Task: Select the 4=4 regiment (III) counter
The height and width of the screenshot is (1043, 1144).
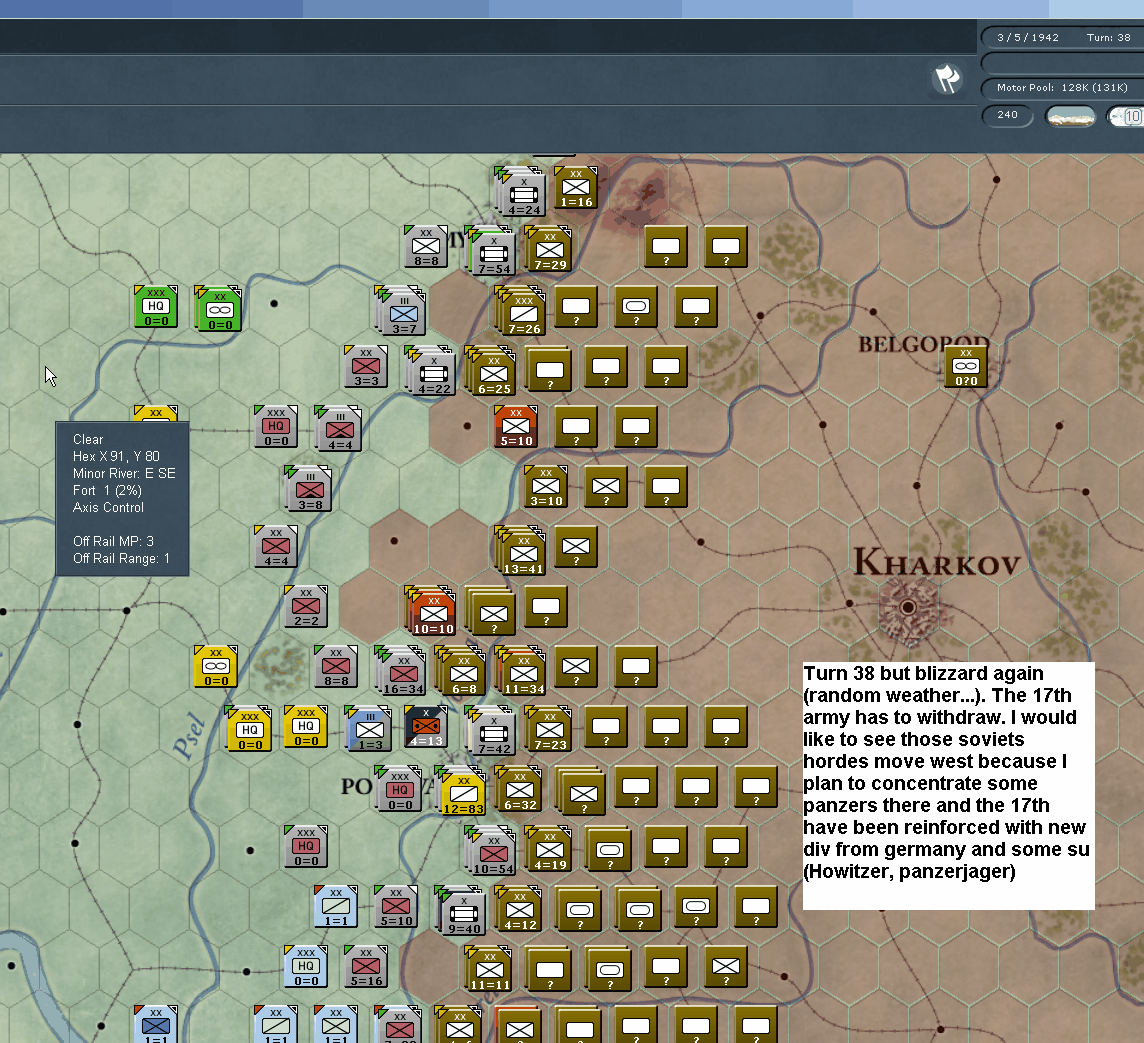Action: tap(338, 428)
